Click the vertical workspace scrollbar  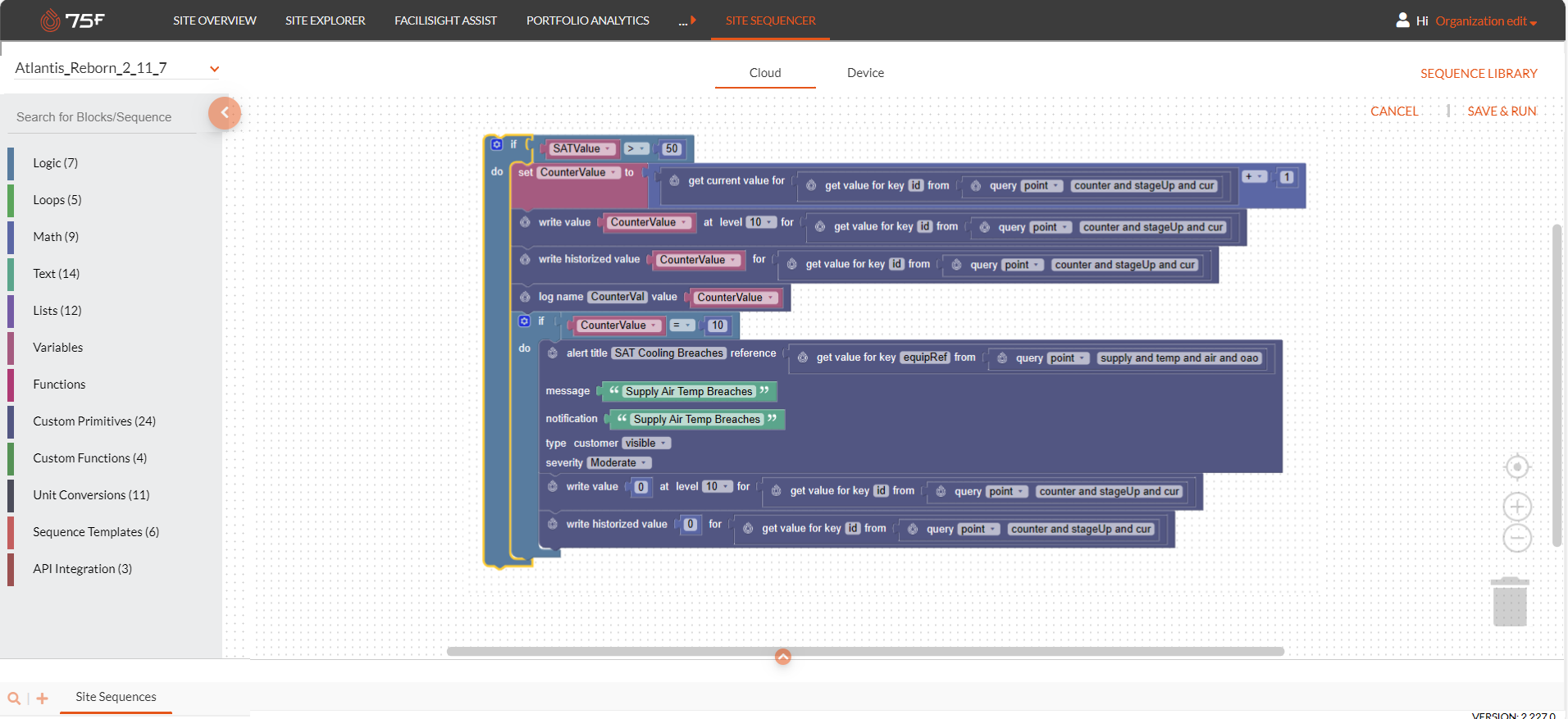(x=1557, y=385)
